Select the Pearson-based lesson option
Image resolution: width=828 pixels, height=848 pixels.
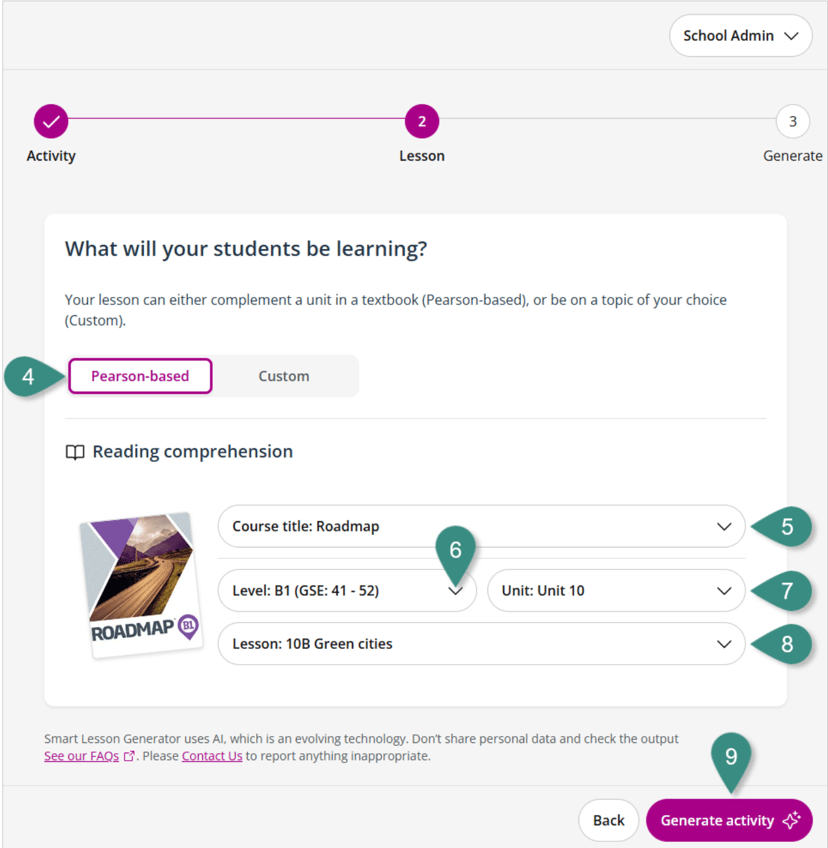tap(140, 376)
